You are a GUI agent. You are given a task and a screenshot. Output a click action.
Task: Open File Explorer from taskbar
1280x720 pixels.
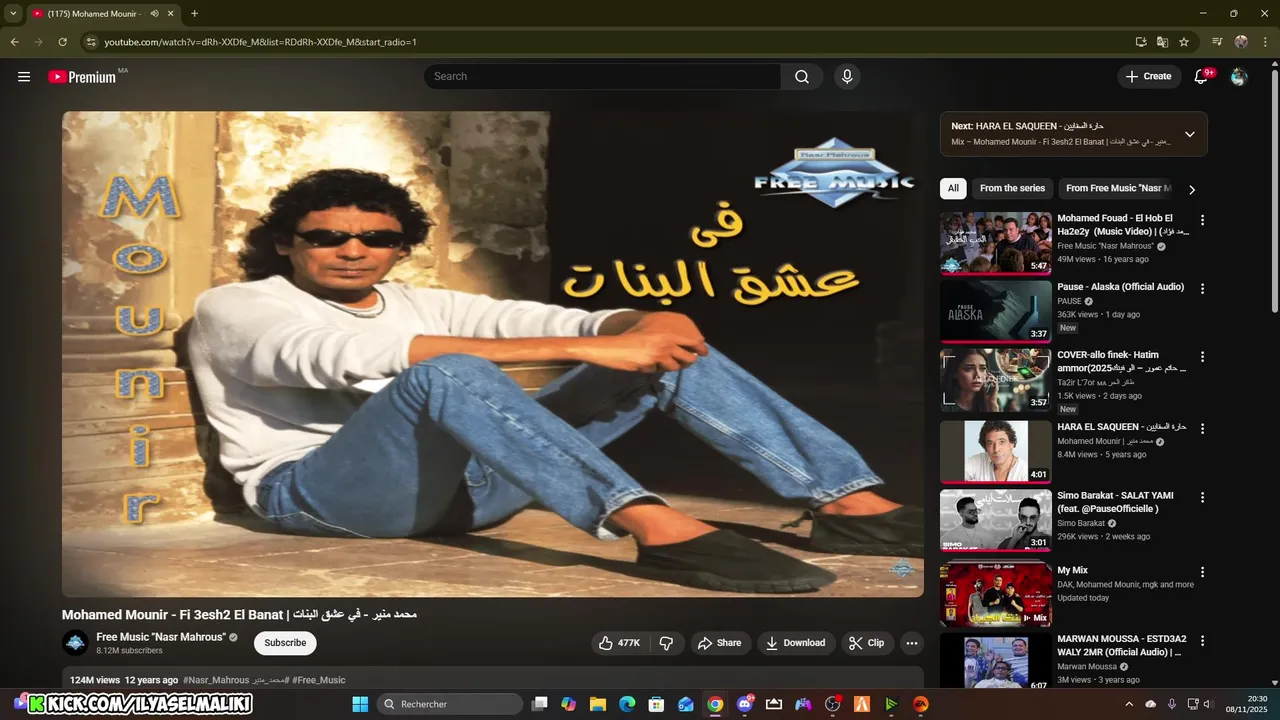(598, 704)
